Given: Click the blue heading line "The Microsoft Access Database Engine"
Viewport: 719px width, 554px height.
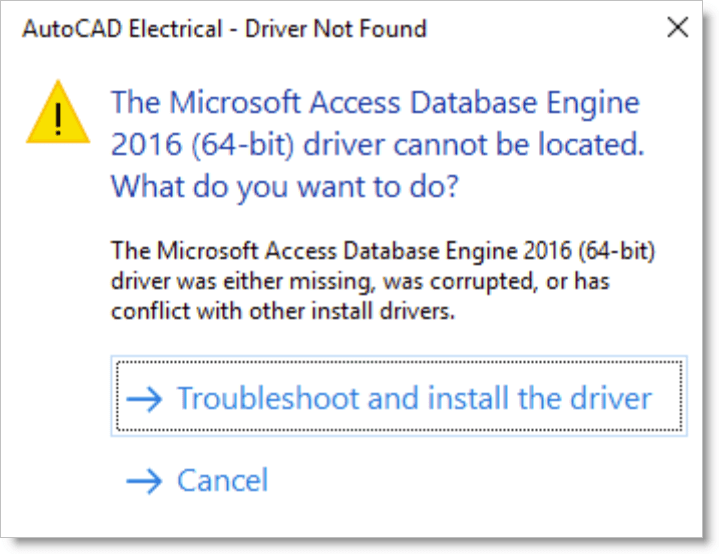Looking at the screenshot, I should 375,102.
